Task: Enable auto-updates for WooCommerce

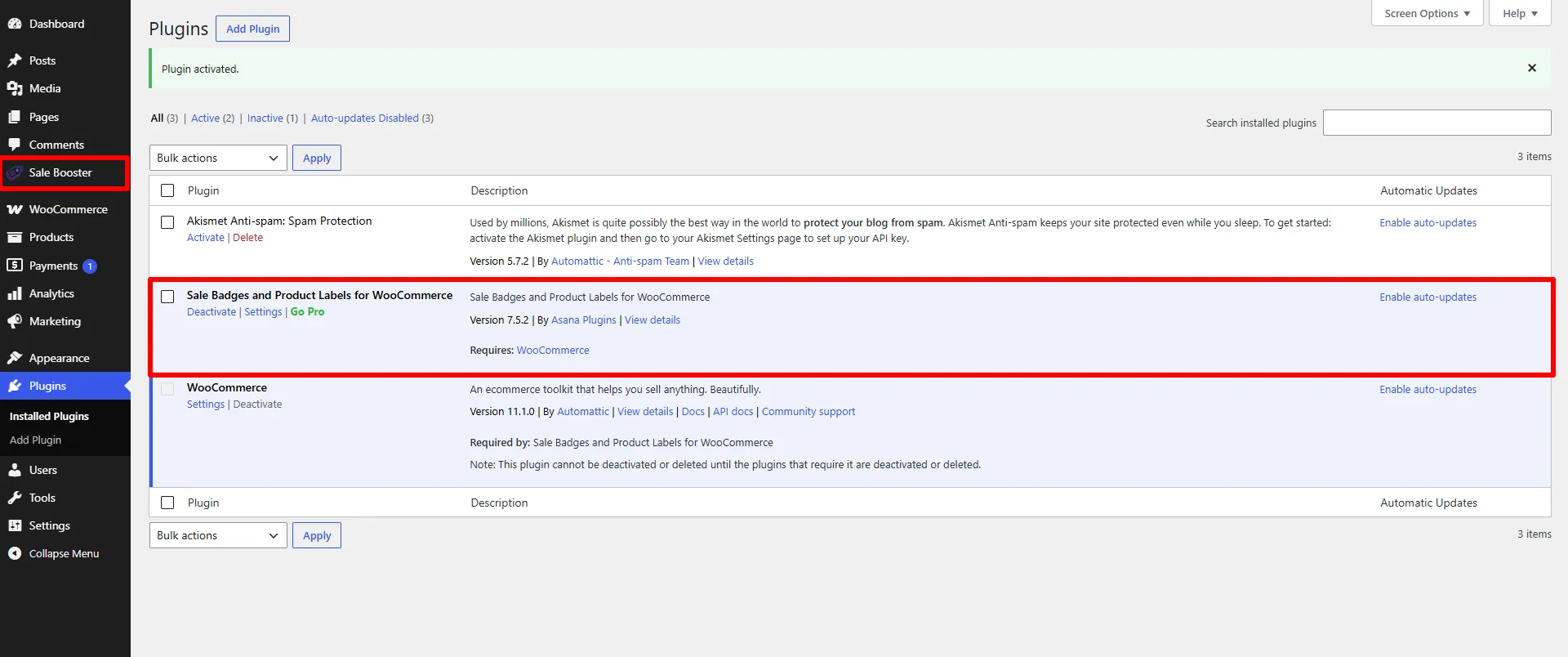Action: click(1428, 389)
